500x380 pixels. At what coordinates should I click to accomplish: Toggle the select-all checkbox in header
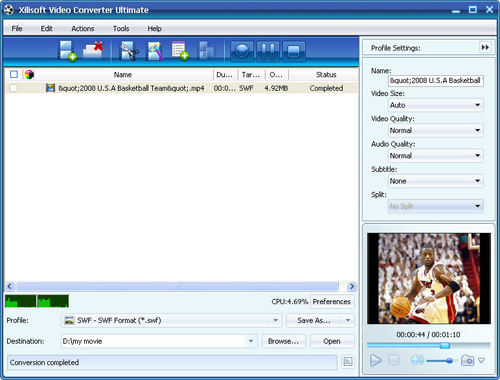[14, 74]
